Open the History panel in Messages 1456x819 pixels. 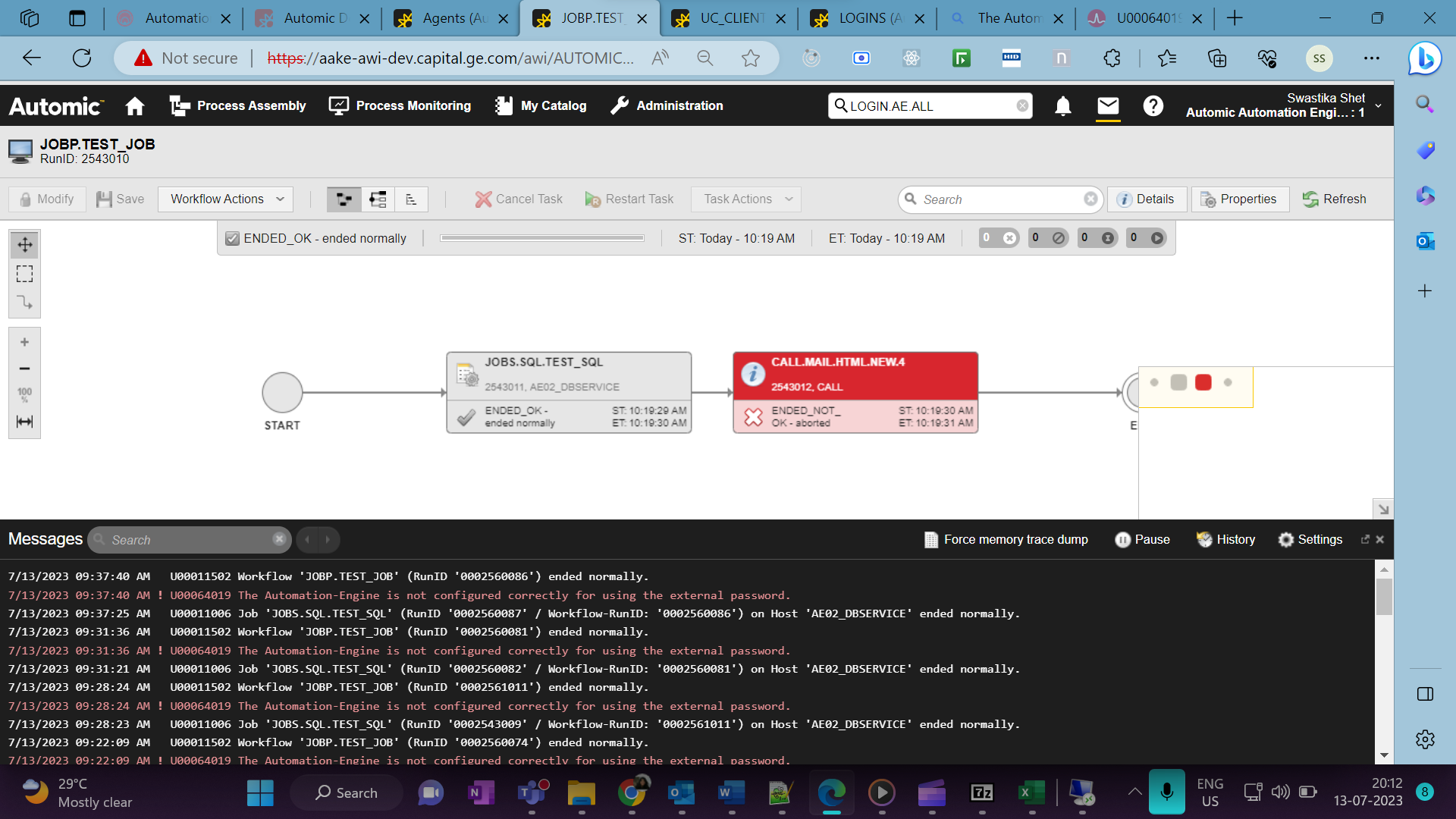(1207, 539)
